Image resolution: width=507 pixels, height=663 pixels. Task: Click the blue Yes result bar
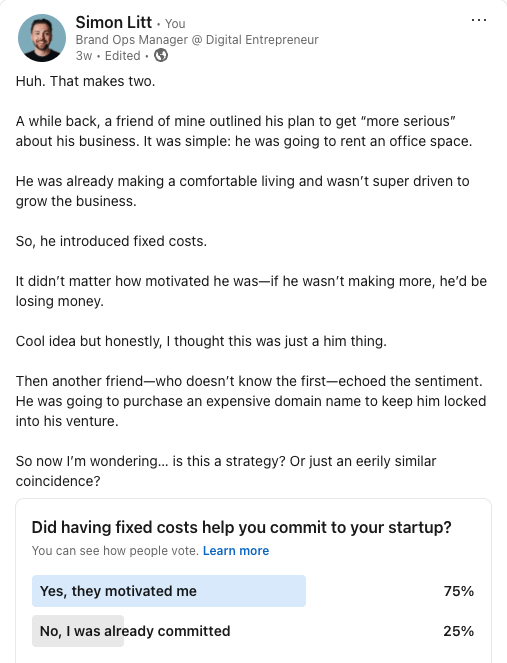coord(169,591)
